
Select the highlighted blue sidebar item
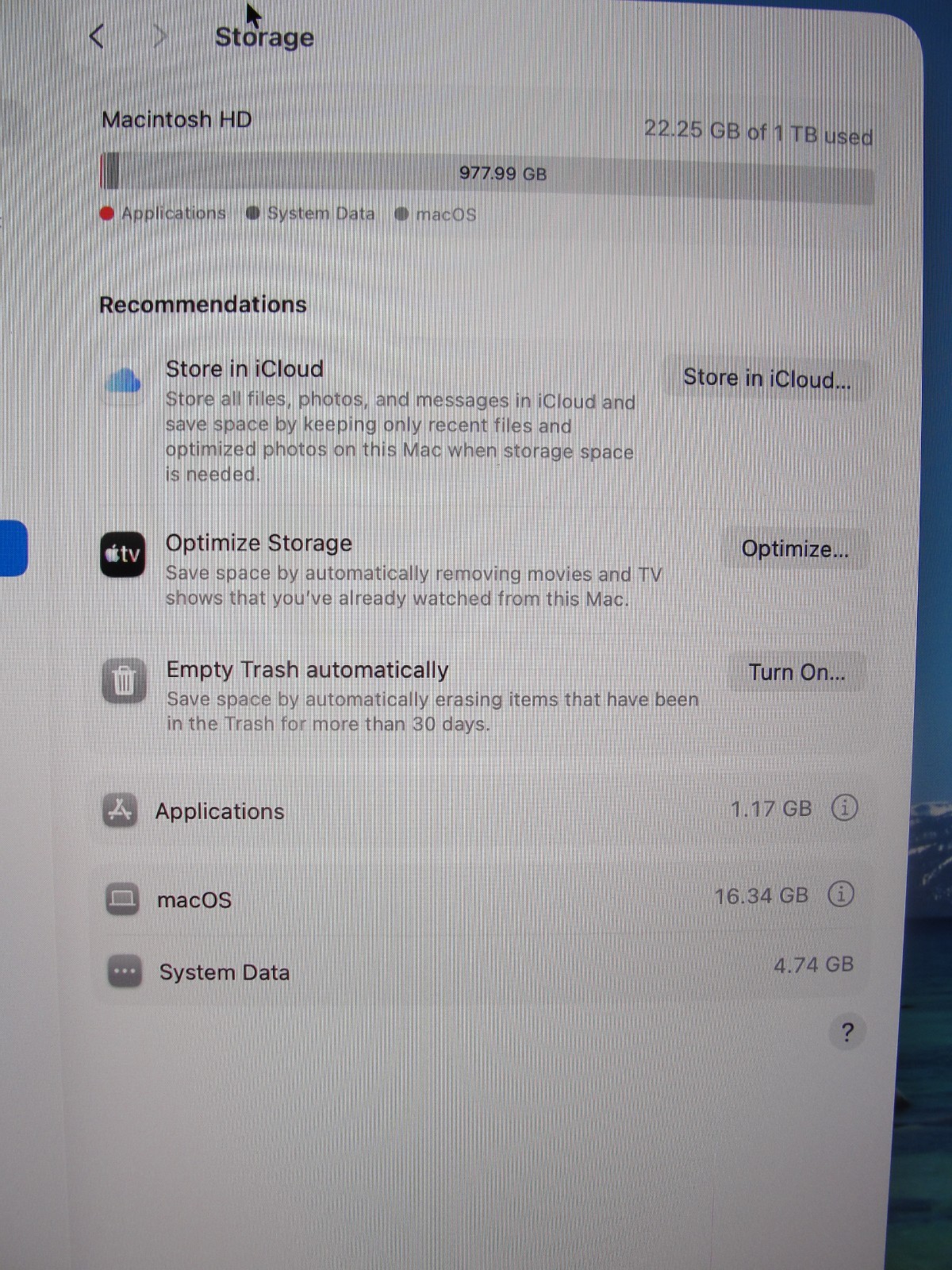13,548
